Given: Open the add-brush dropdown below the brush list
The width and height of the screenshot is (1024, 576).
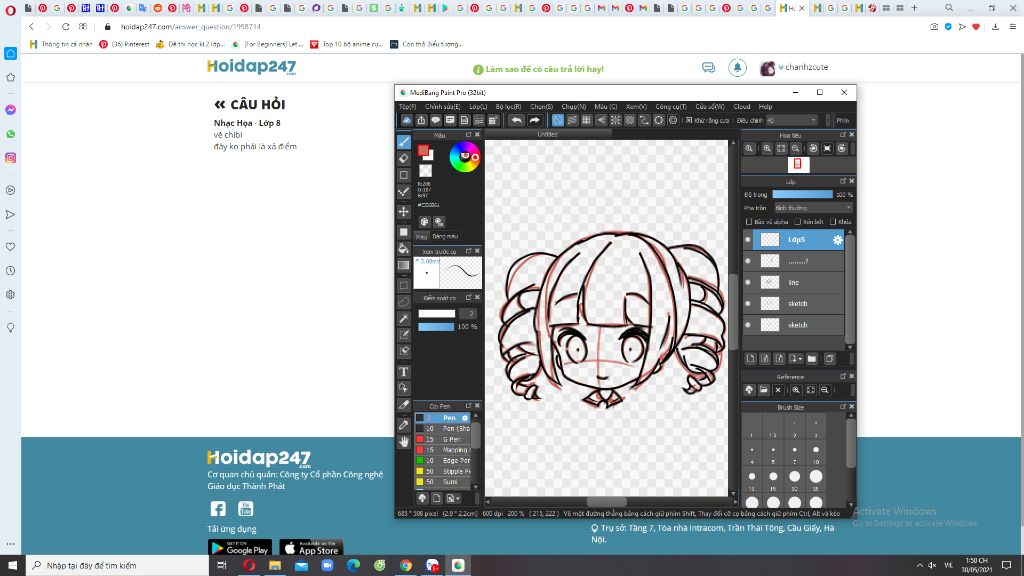Looking at the screenshot, I should [453, 498].
